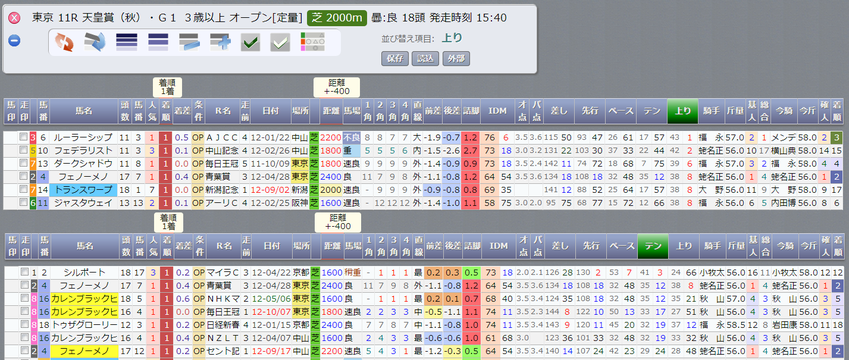The height and width of the screenshot is (360, 849).
Task: Click the 騎手 column header in upper table
Action: (712, 110)
